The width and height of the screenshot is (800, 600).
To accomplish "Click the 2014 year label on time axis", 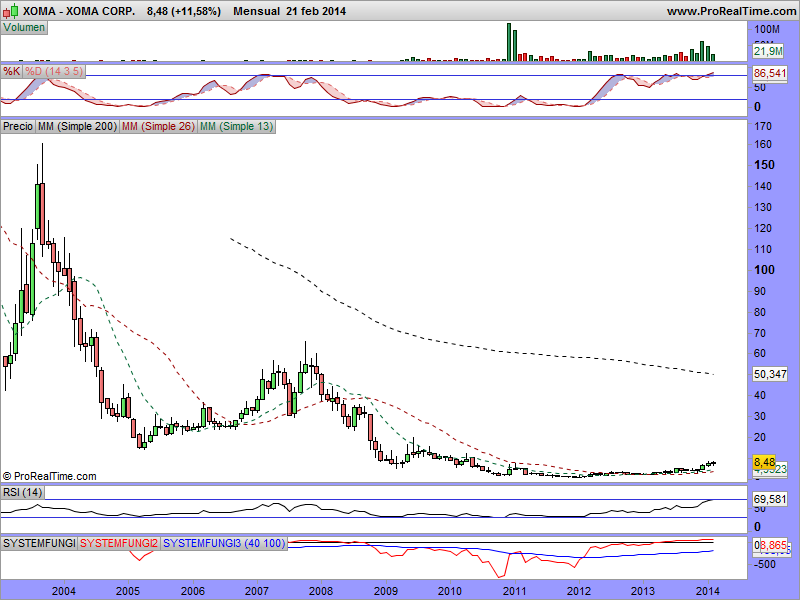I will (708, 591).
